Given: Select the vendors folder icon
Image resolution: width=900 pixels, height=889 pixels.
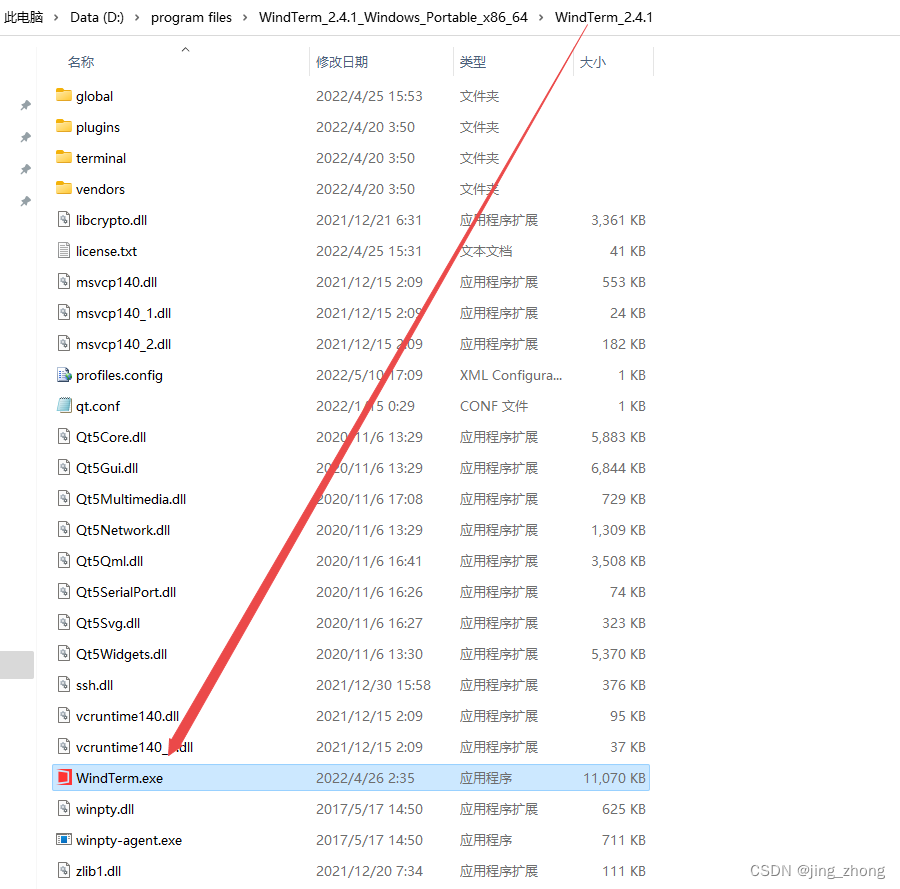Looking at the screenshot, I should [x=64, y=188].
